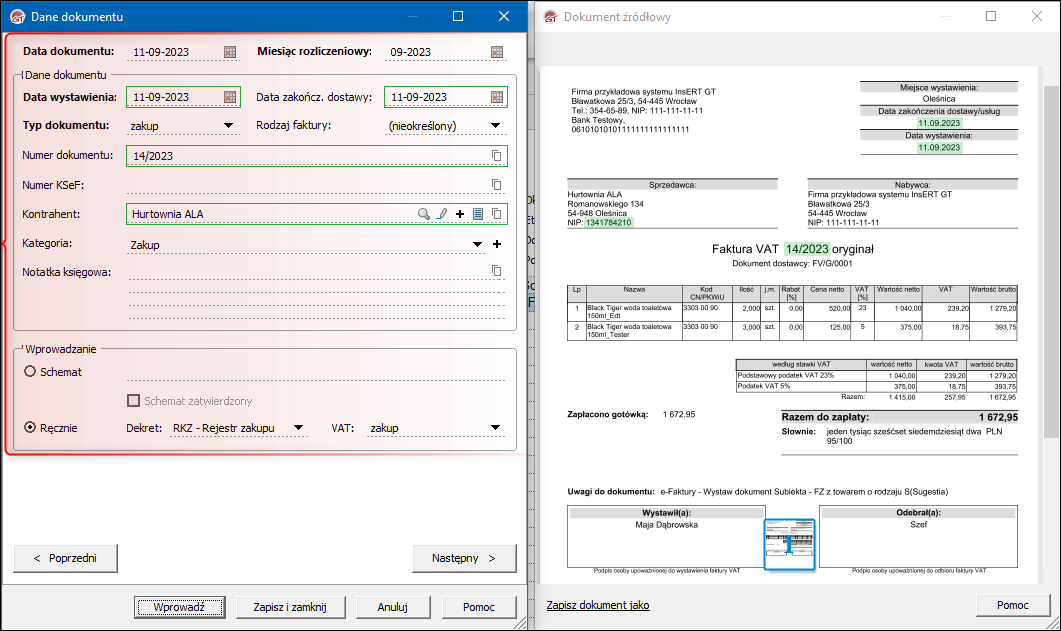Click the Zapisz dokument jako link
1061x631 pixels.
pos(598,606)
